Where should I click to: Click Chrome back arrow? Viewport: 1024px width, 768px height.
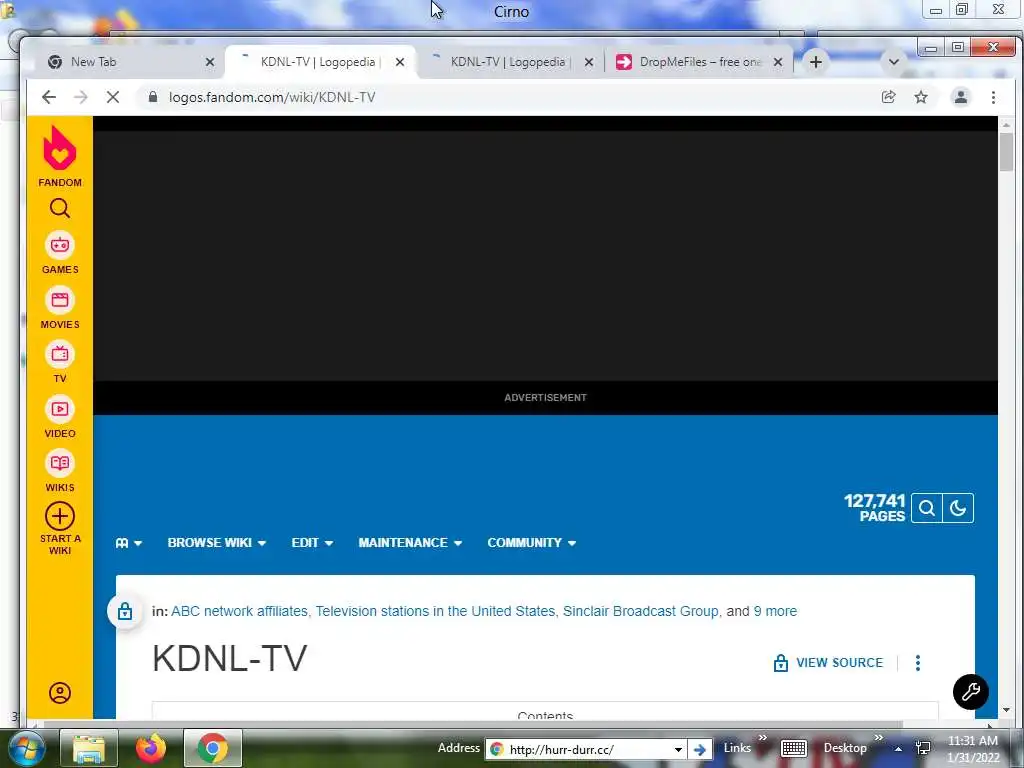pyautogui.click(x=49, y=97)
